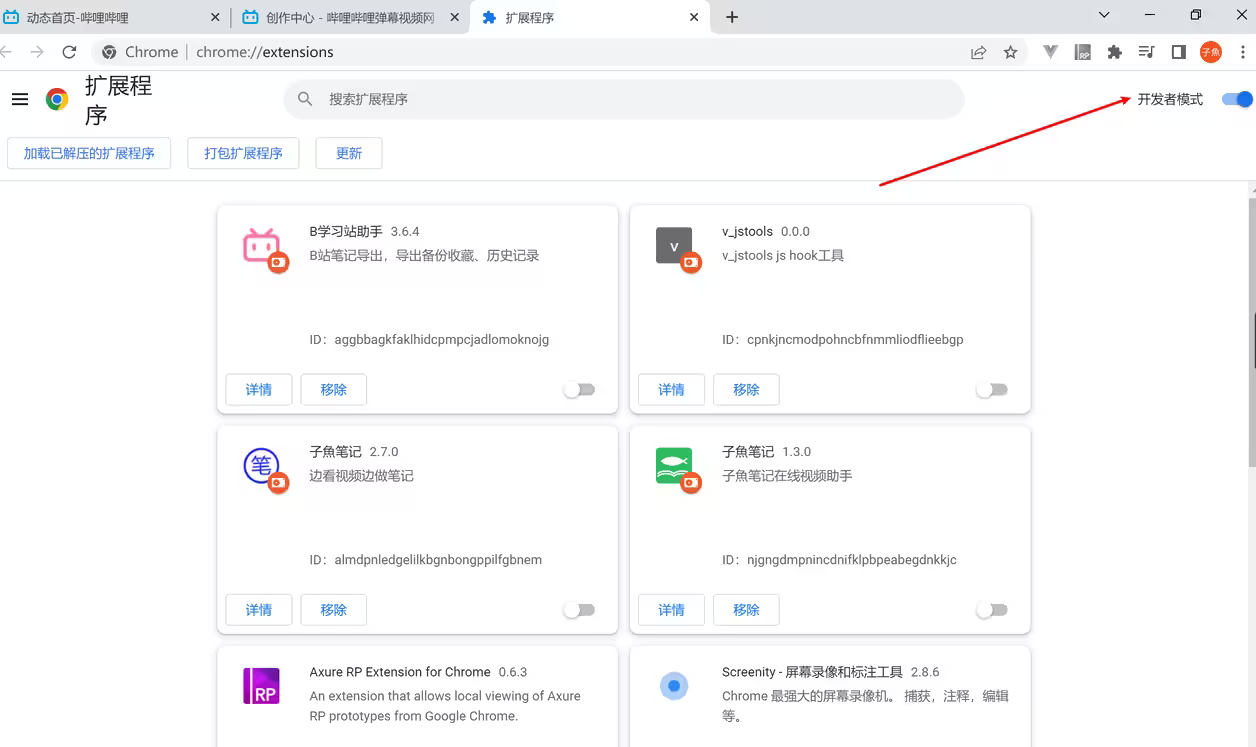1256x747 pixels.
Task: Remove the v_jstools extension
Action: (x=746, y=390)
